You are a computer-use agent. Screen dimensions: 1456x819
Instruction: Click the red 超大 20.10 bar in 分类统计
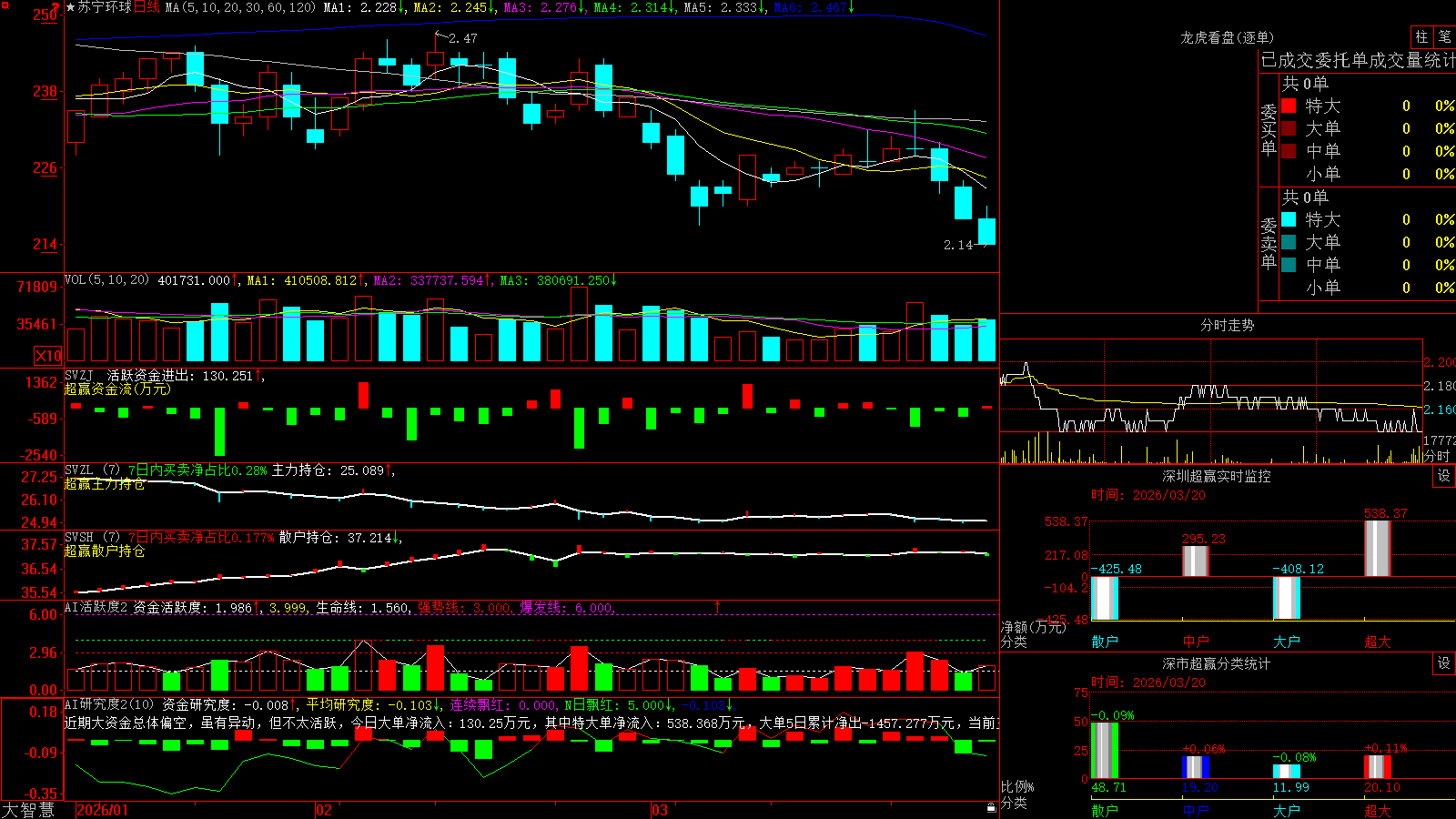[1378, 766]
